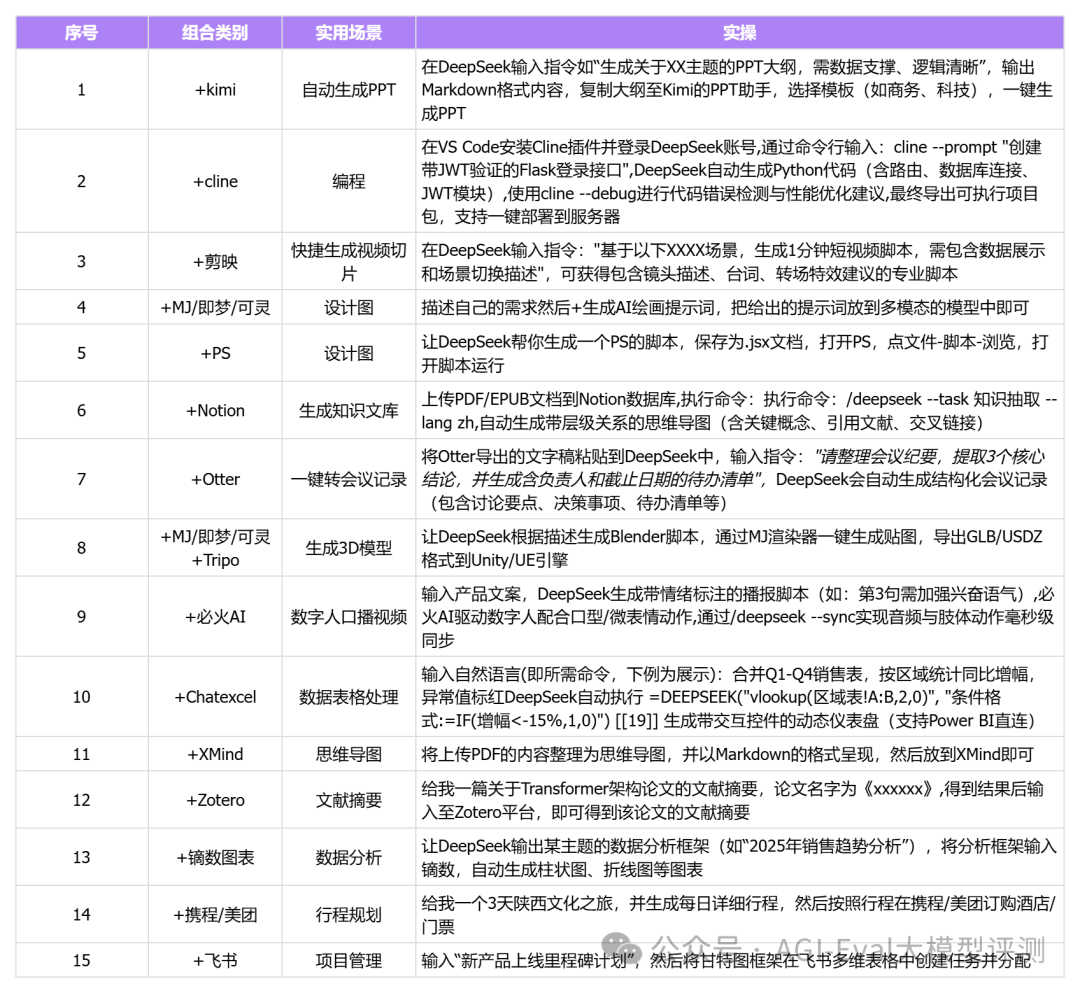Select the +cline cell

point(215,181)
